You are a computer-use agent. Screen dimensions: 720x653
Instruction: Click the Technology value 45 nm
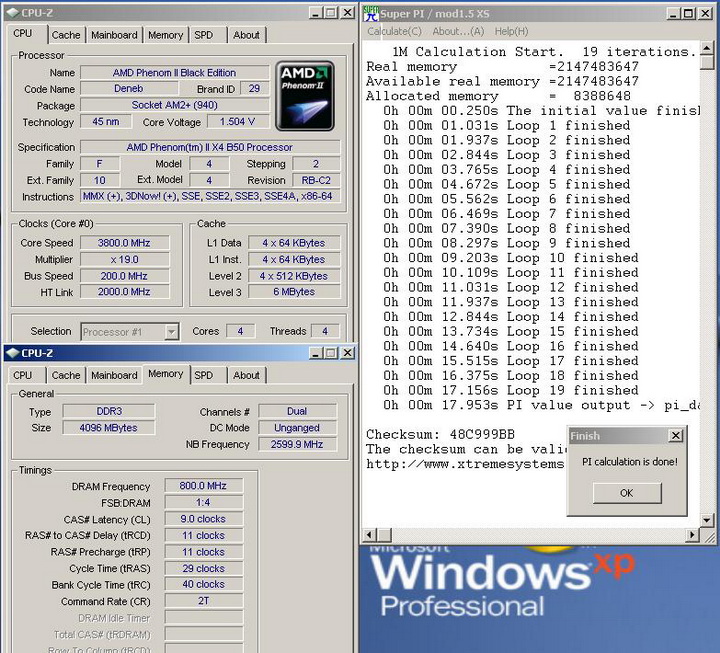click(106, 122)
